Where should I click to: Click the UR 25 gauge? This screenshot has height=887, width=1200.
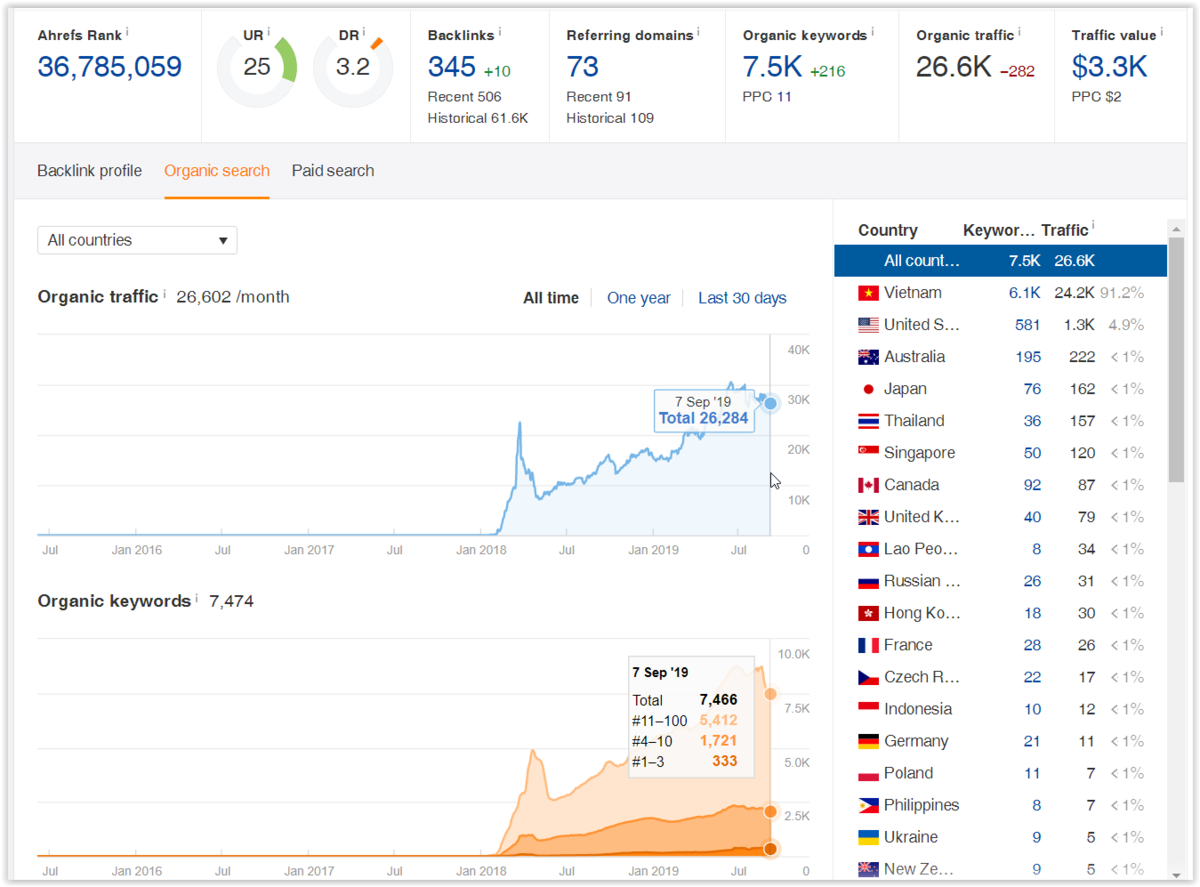[257, 69]
